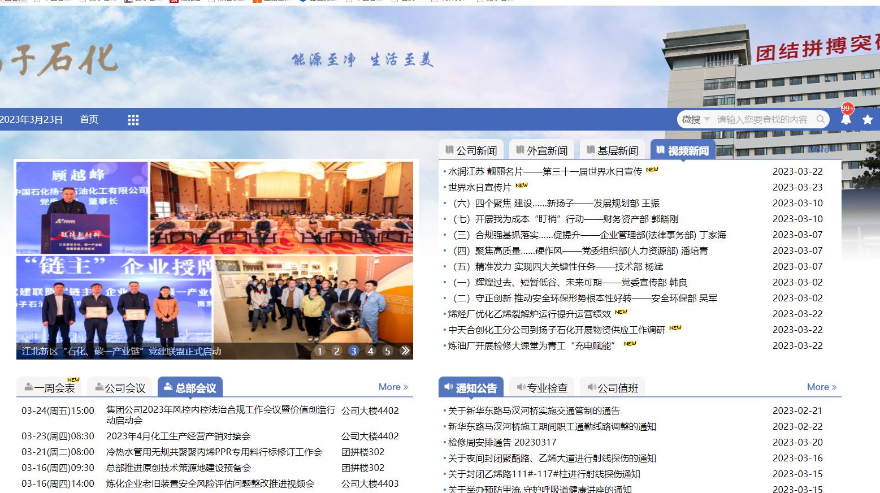880x493 pixels.
Task: Open news (七) 开展我为成本 财务资产部
Action: coord(565,219)
